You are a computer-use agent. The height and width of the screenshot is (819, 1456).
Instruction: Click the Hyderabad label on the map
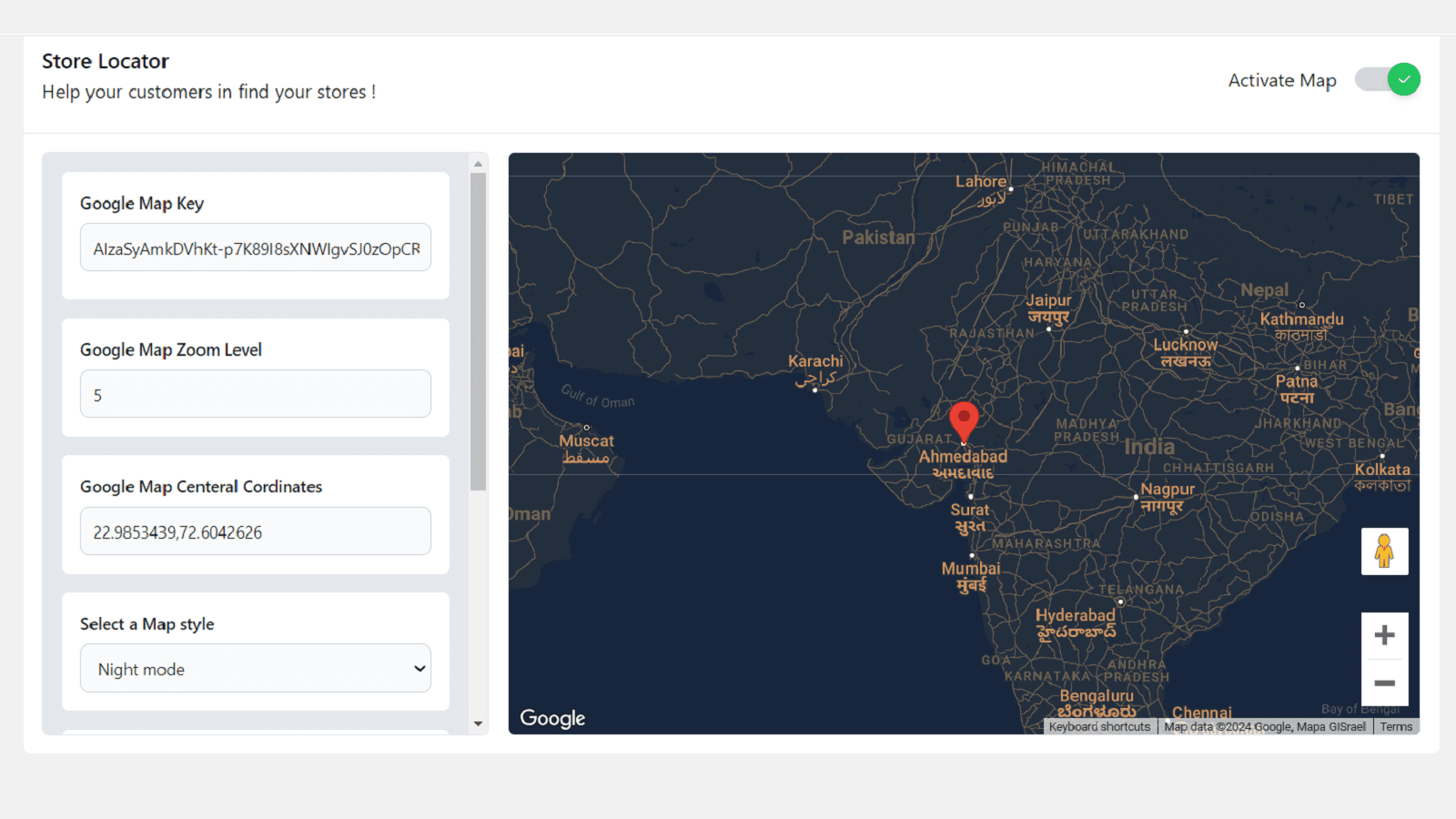1075,616
